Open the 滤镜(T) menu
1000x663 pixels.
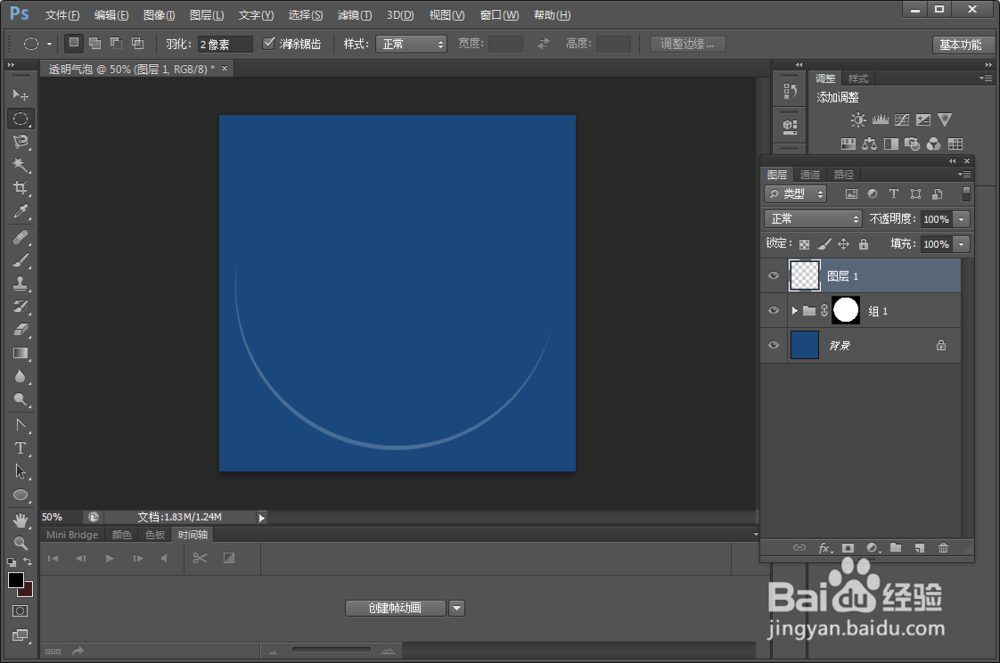[x=355, y=15]
